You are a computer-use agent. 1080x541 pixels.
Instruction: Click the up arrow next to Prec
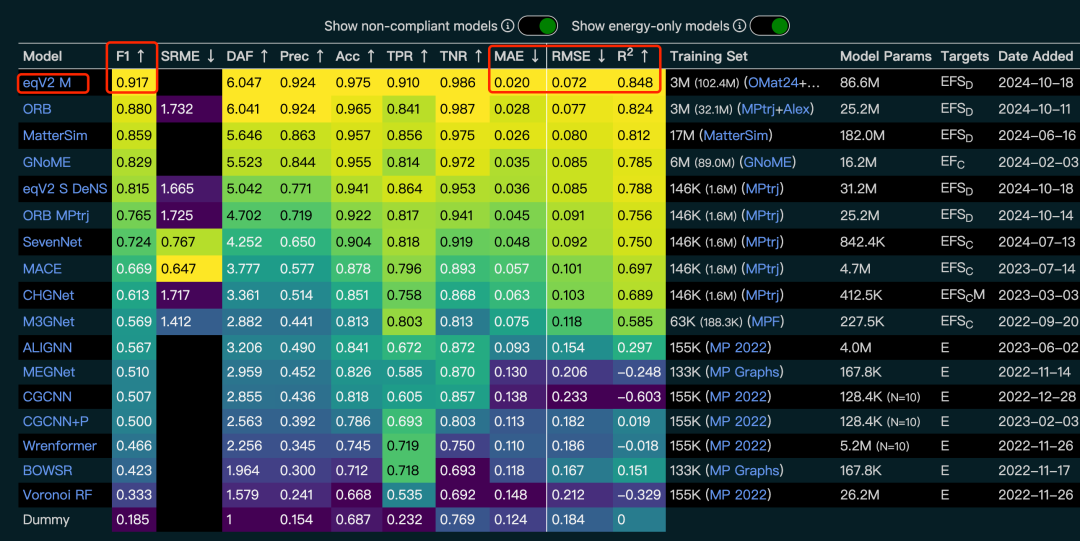point(320,56)
